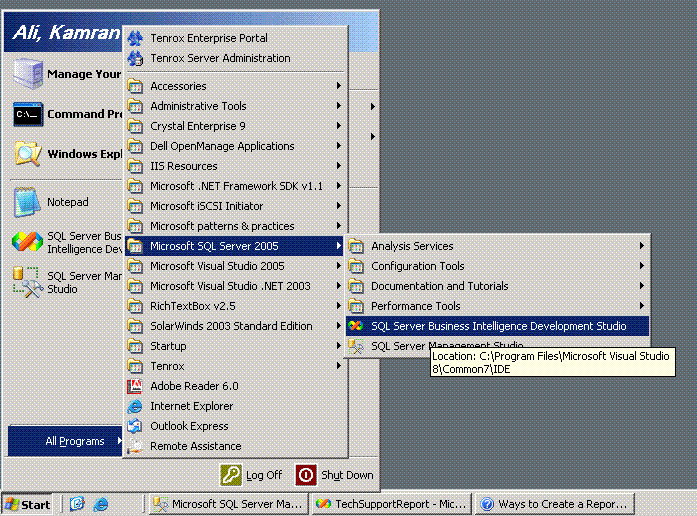Screen dimensions: 697x516
Task: Launch Tenrox Server Administration icon
Action: [x=135, y=58]
